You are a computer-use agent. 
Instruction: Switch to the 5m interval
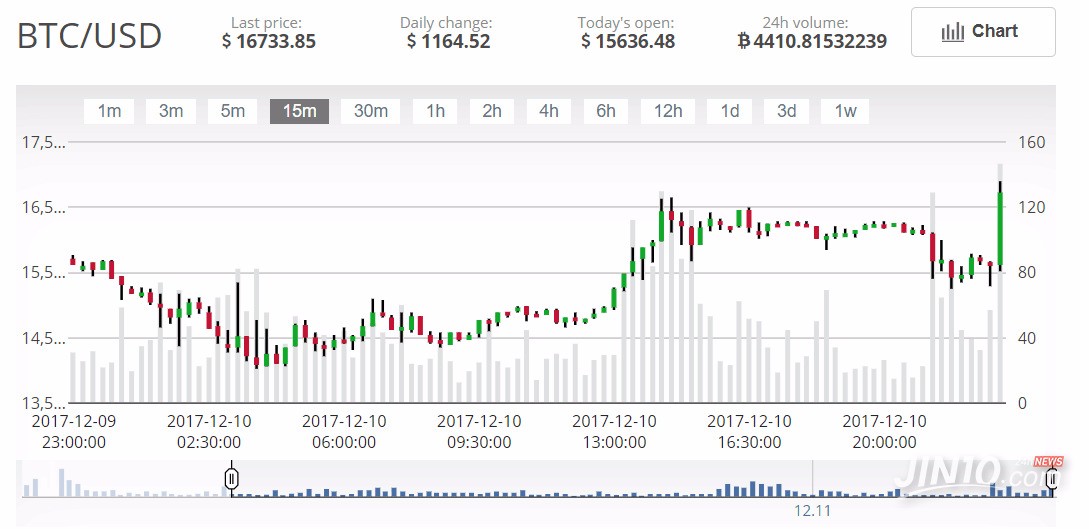click(x=233, y=111)
